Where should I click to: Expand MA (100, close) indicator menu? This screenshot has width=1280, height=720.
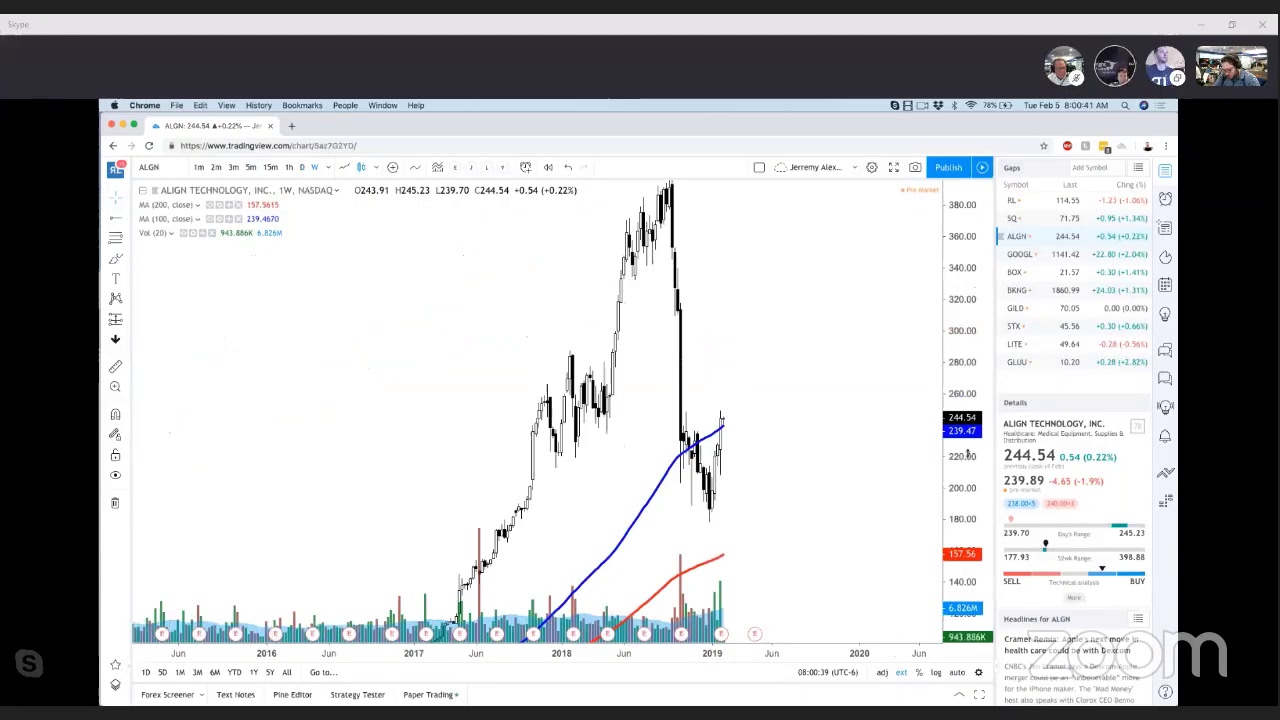pyautogui.click(x=198, y=219)
